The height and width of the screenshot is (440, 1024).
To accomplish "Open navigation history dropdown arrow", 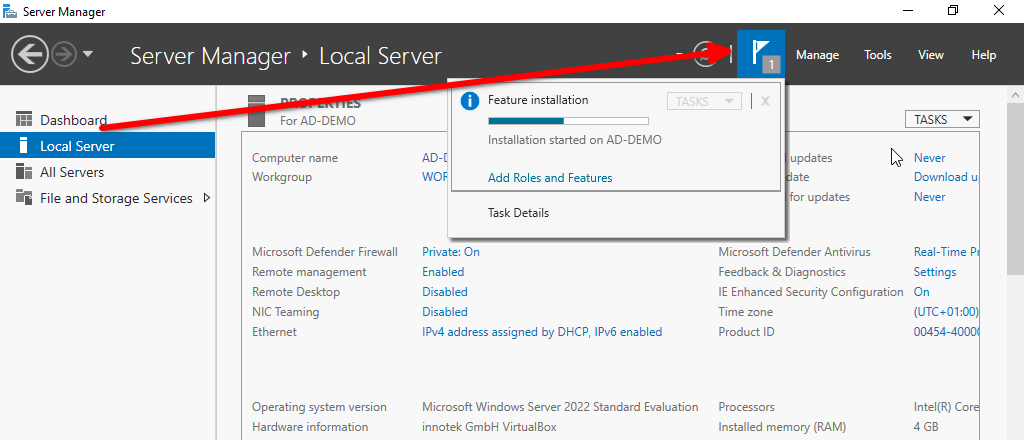I will 88,54.
